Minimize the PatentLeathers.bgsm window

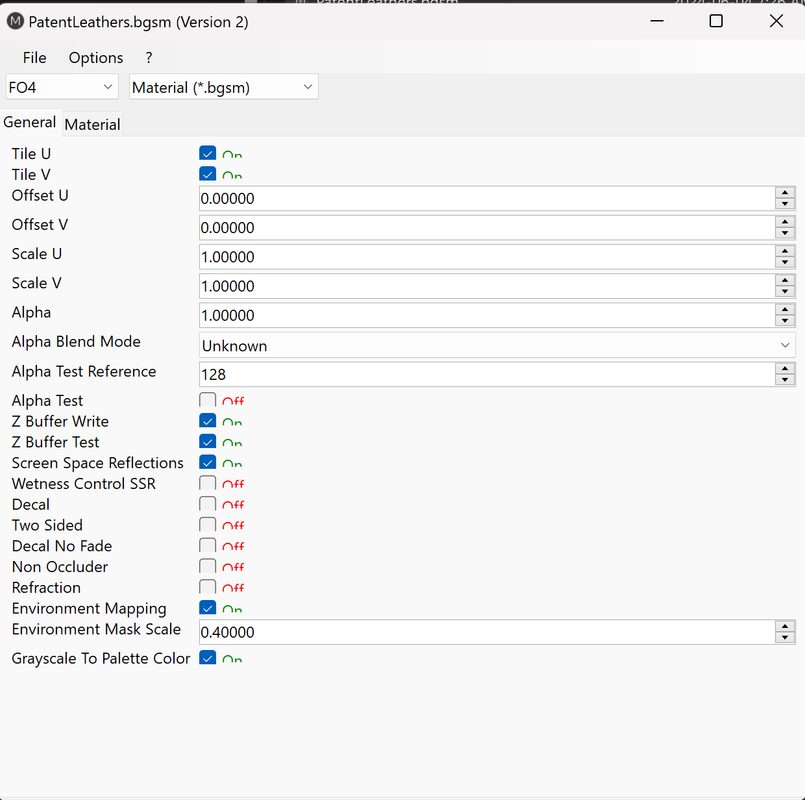point(657,21)
